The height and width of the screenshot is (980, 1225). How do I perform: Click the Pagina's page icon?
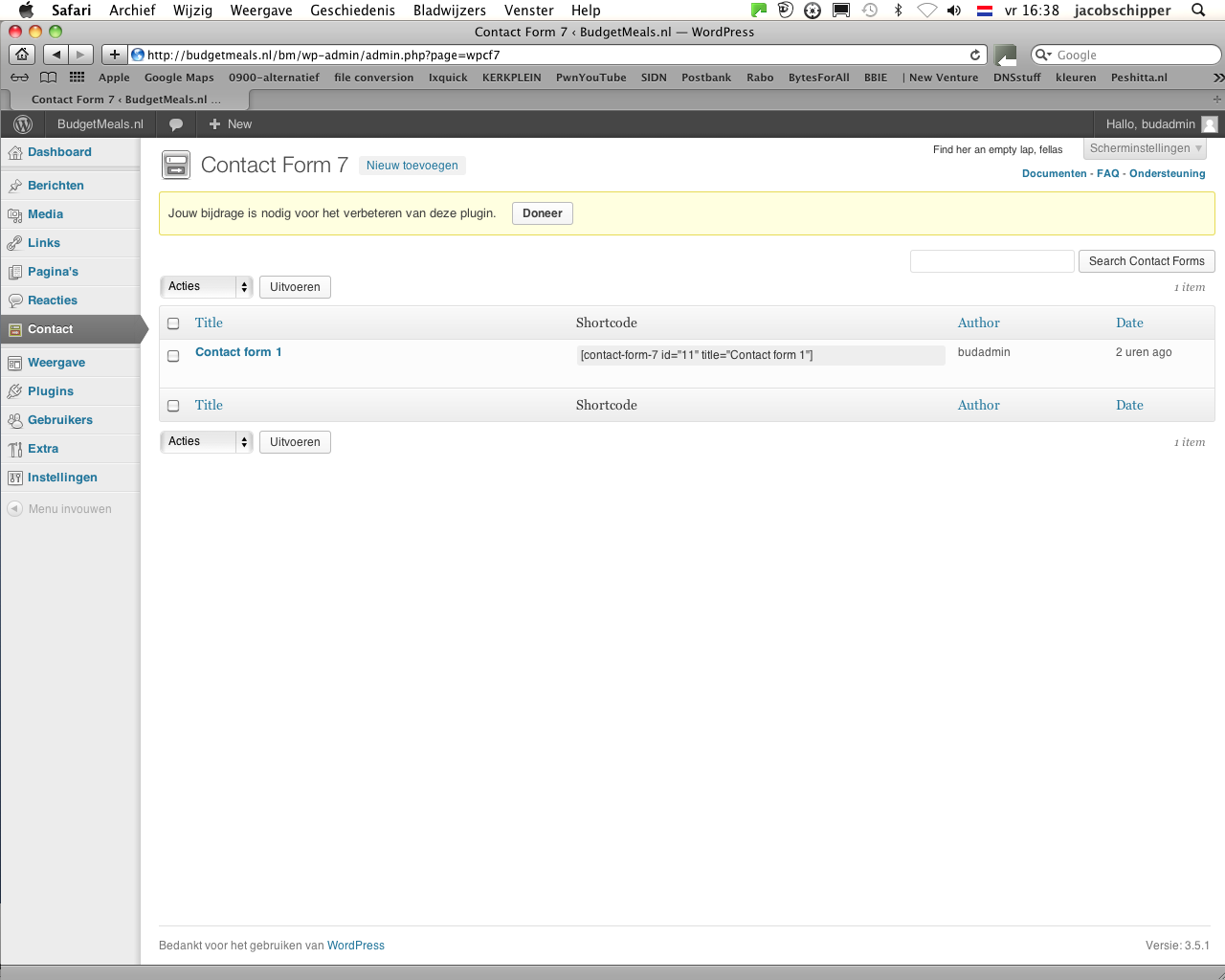(x=14, y=272)
